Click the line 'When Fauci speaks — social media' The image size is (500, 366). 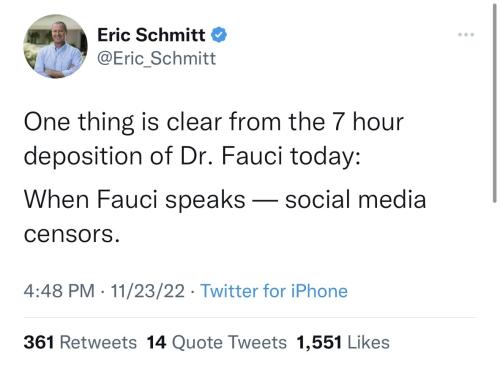pyautogui.click(x=225, y=200)
